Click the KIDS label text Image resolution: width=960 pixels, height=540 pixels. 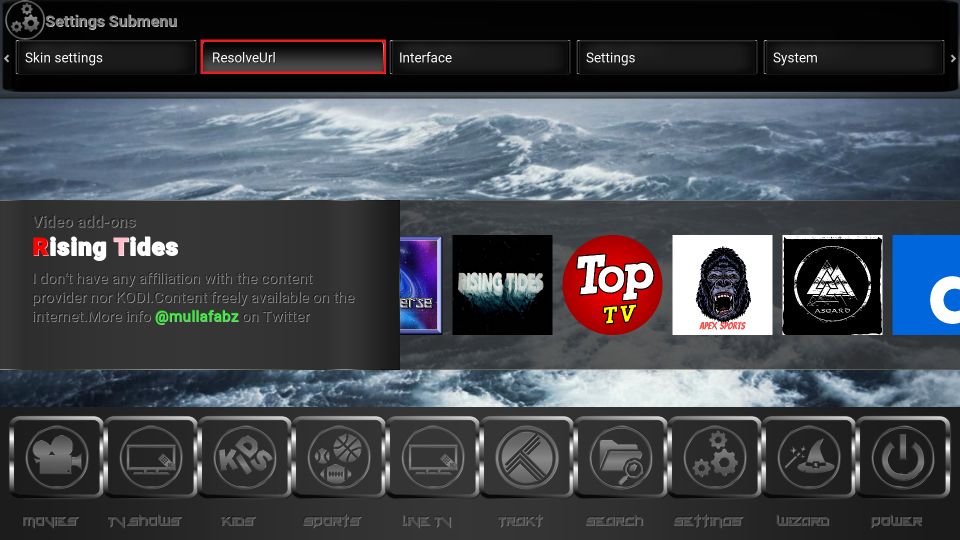pos(238,521)
